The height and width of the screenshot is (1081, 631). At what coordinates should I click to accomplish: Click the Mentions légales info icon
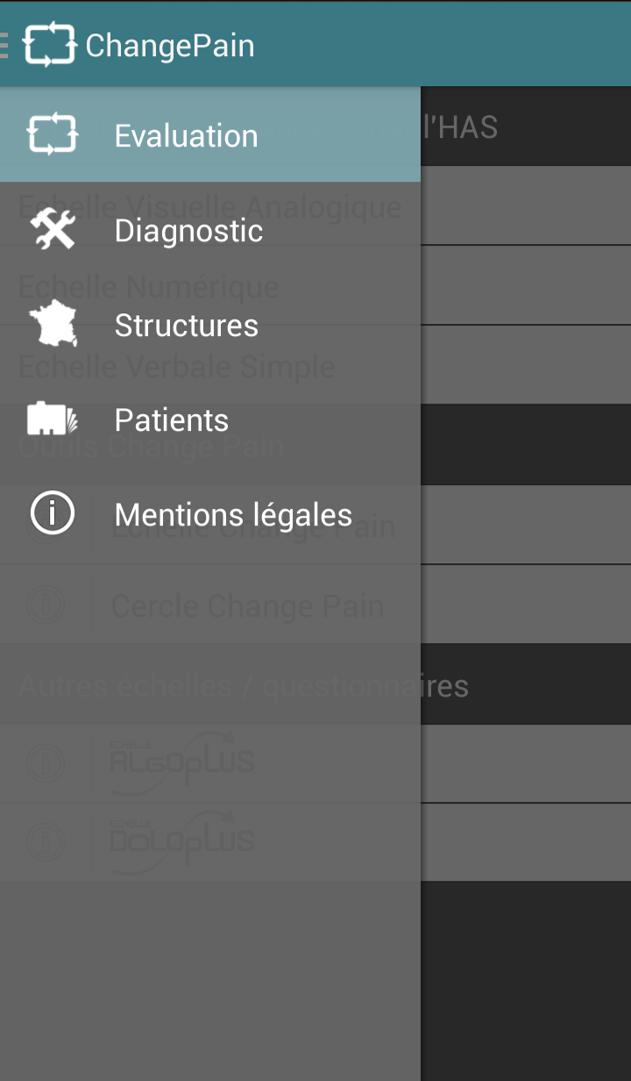(53, 514)
